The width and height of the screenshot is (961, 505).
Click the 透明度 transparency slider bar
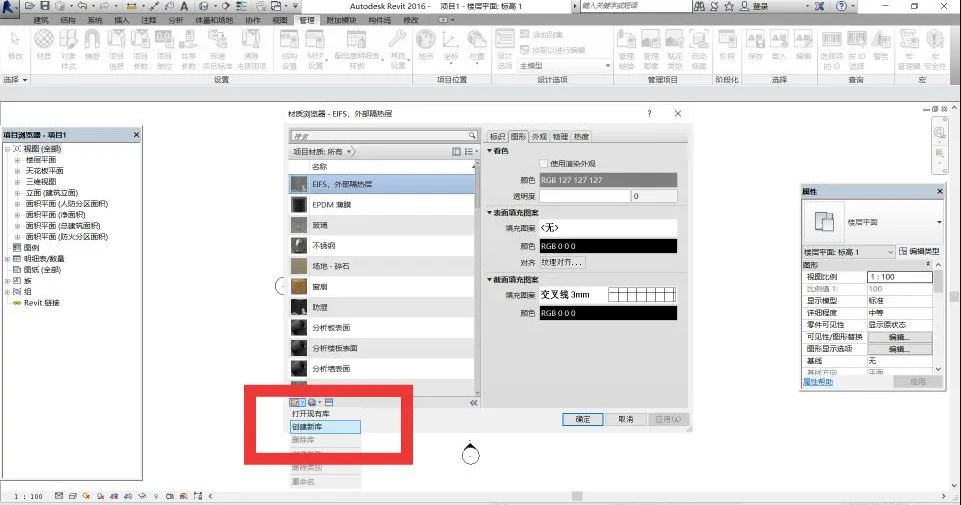pyautogui.click(x=585, y=196)
